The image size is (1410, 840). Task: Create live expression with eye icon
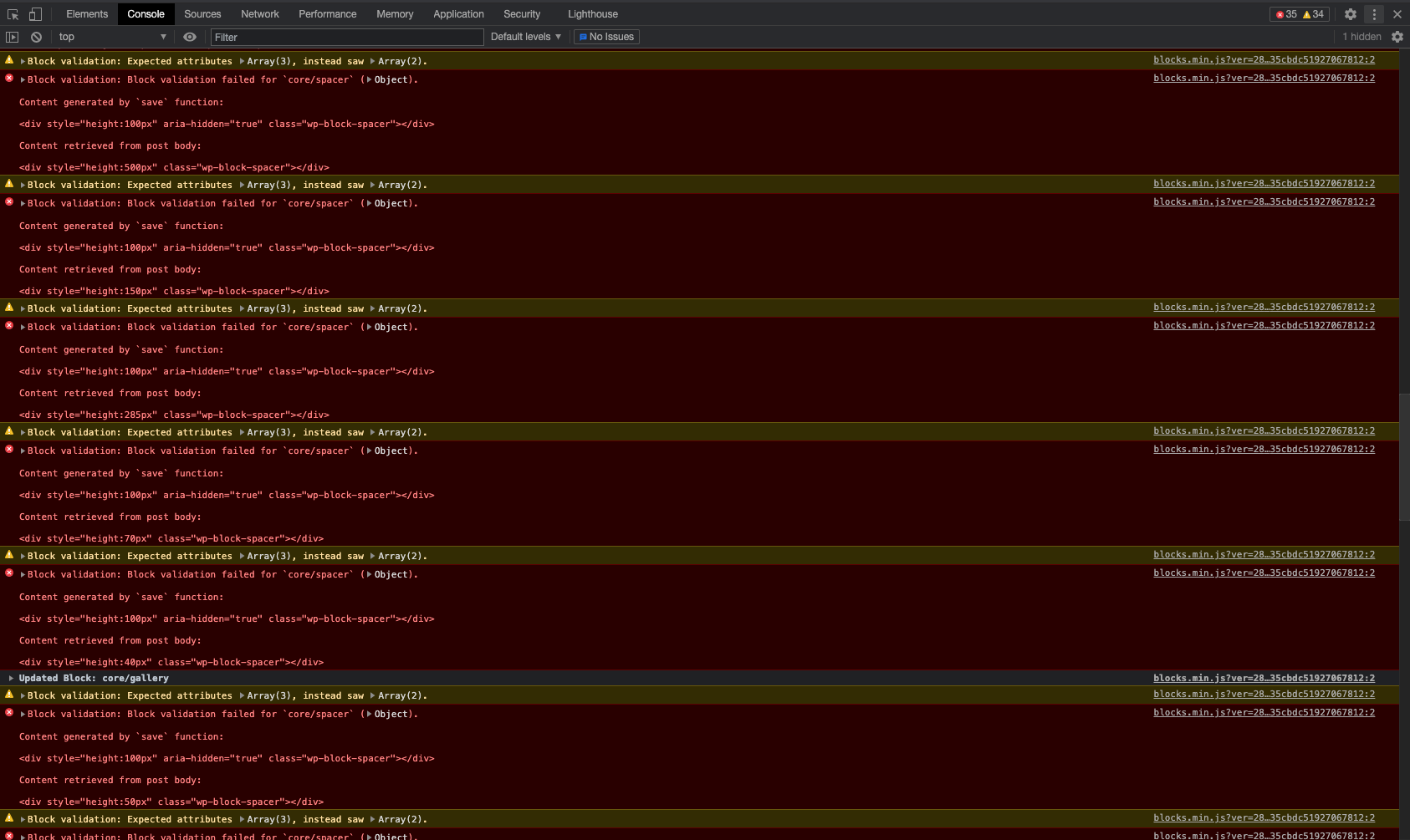click(x=190, y=37)
